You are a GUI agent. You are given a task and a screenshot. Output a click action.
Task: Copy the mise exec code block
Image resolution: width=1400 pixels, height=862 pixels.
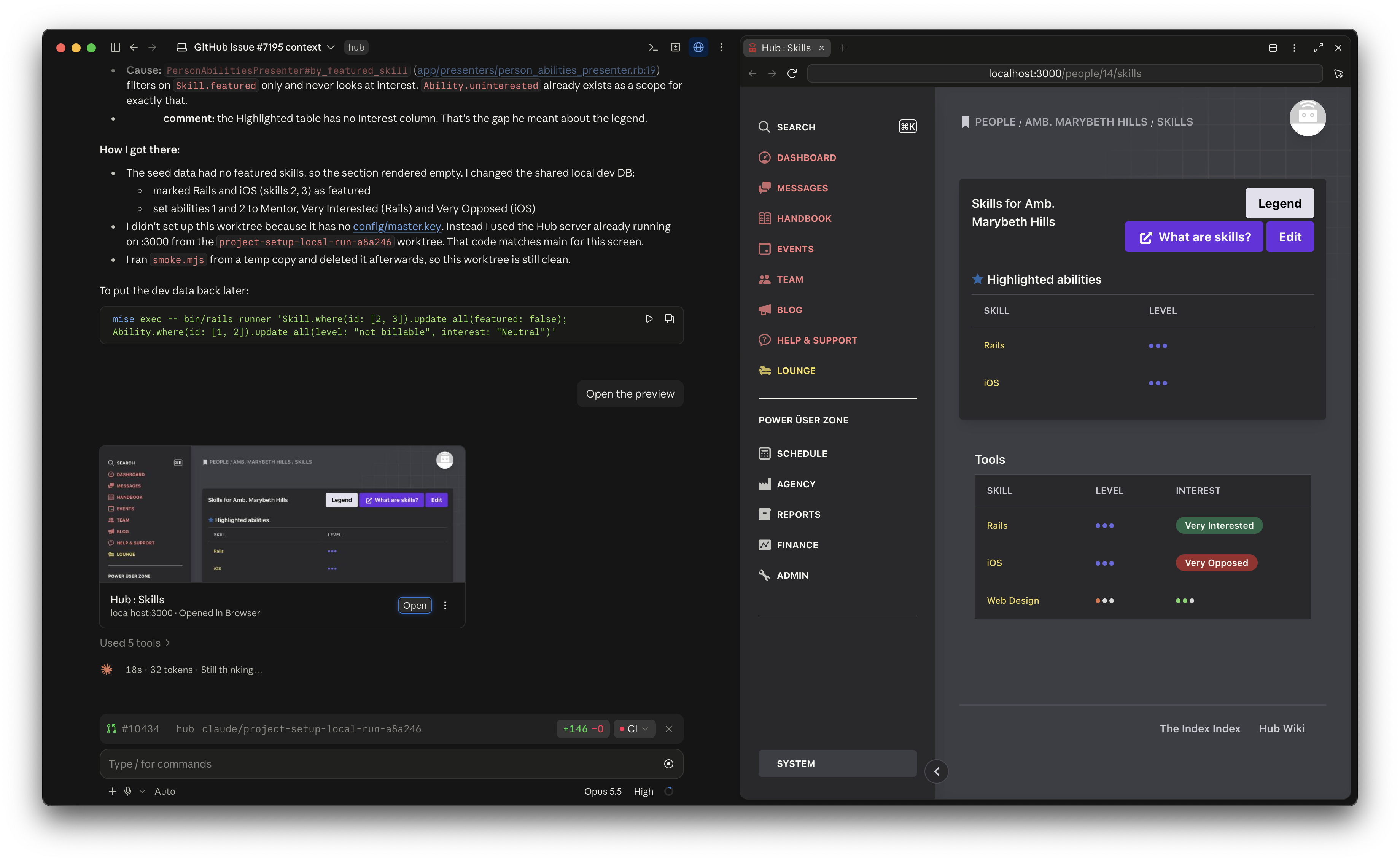[669, 319]
